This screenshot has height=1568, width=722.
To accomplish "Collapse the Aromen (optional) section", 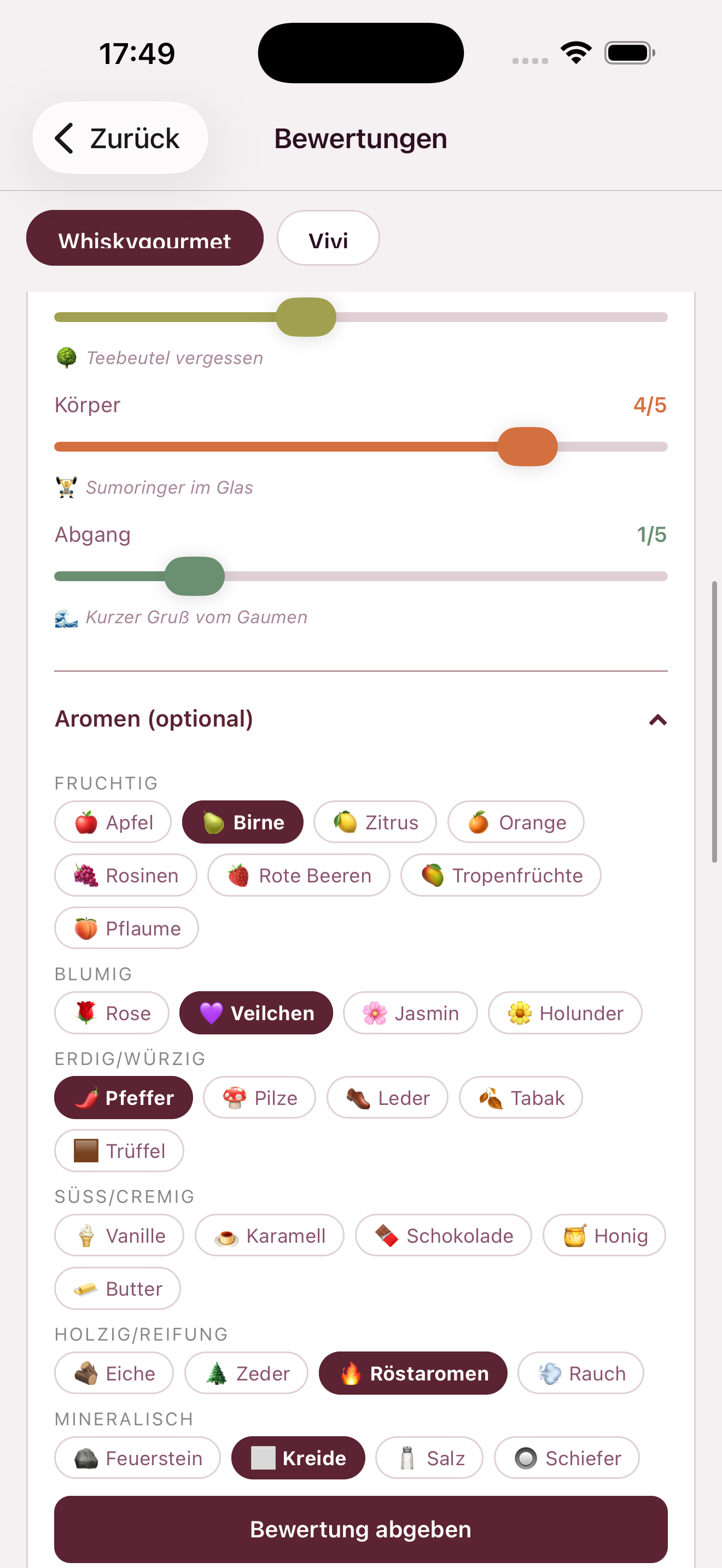I will pos(658,720).
